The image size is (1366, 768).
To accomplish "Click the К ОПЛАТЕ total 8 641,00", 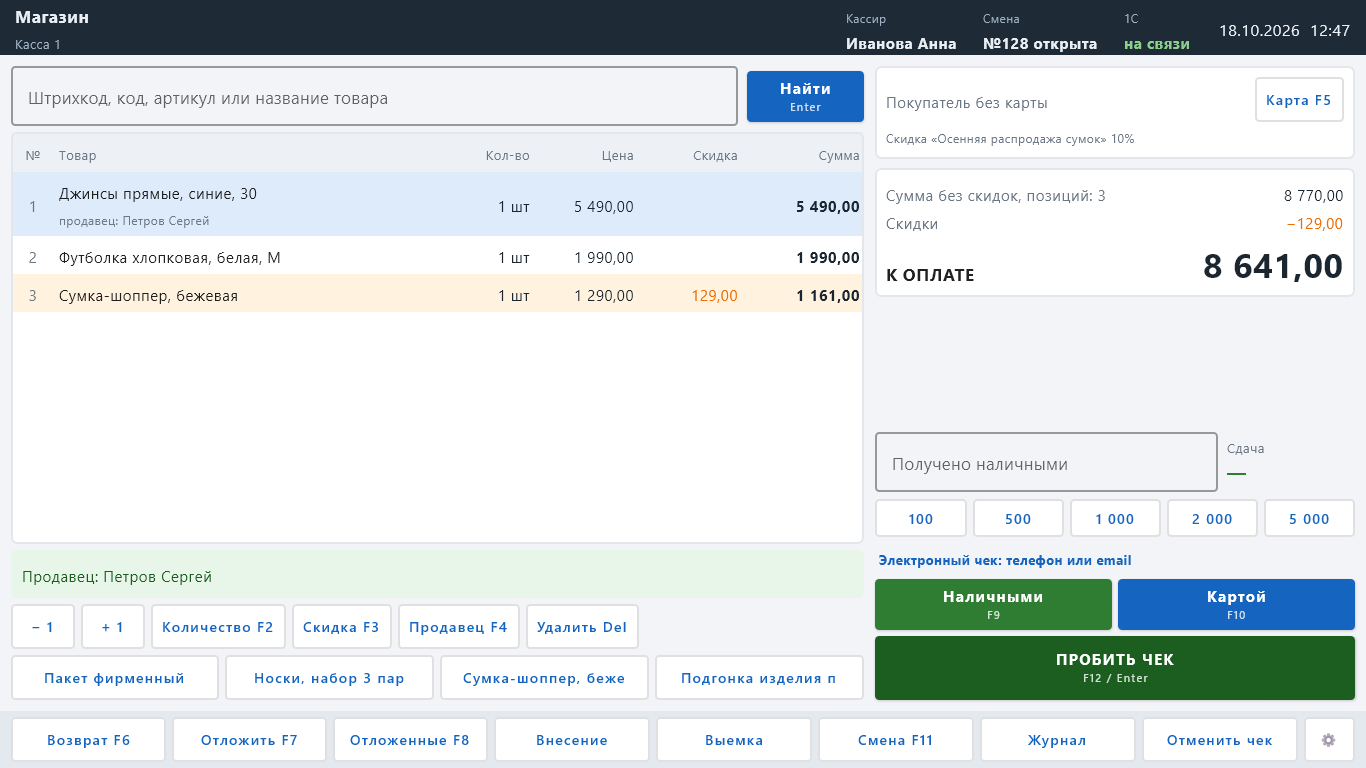I will tap(1273, 267).
